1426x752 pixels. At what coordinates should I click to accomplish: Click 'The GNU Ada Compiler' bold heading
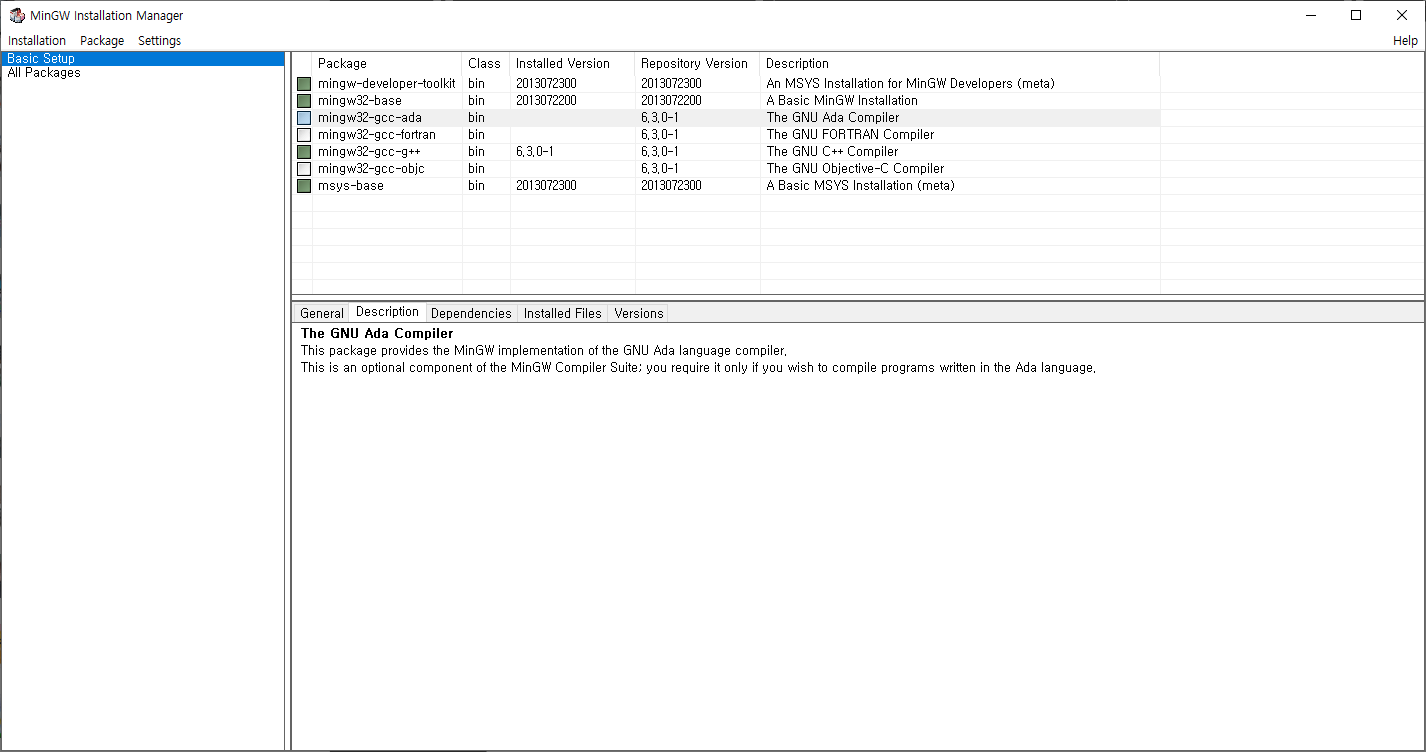pos(377,333)
